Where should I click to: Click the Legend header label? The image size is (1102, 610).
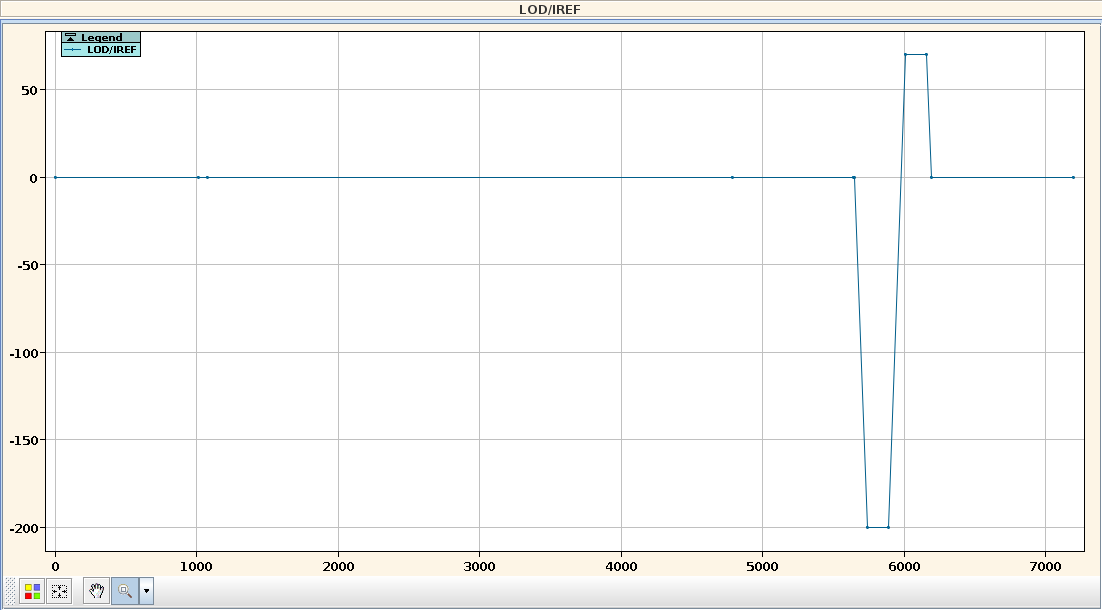101,38
